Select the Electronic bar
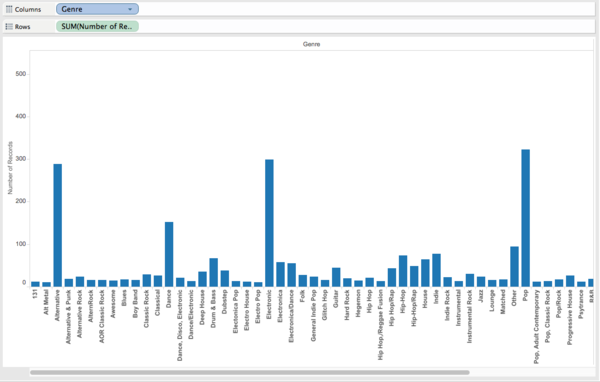Image resolution: width=600 pixels, height=382 pixels. click(269, 223)
